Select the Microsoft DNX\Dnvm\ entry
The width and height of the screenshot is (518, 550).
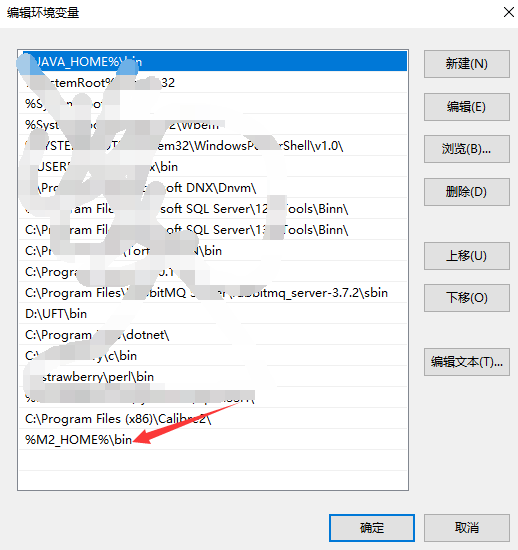pos(213,188)
